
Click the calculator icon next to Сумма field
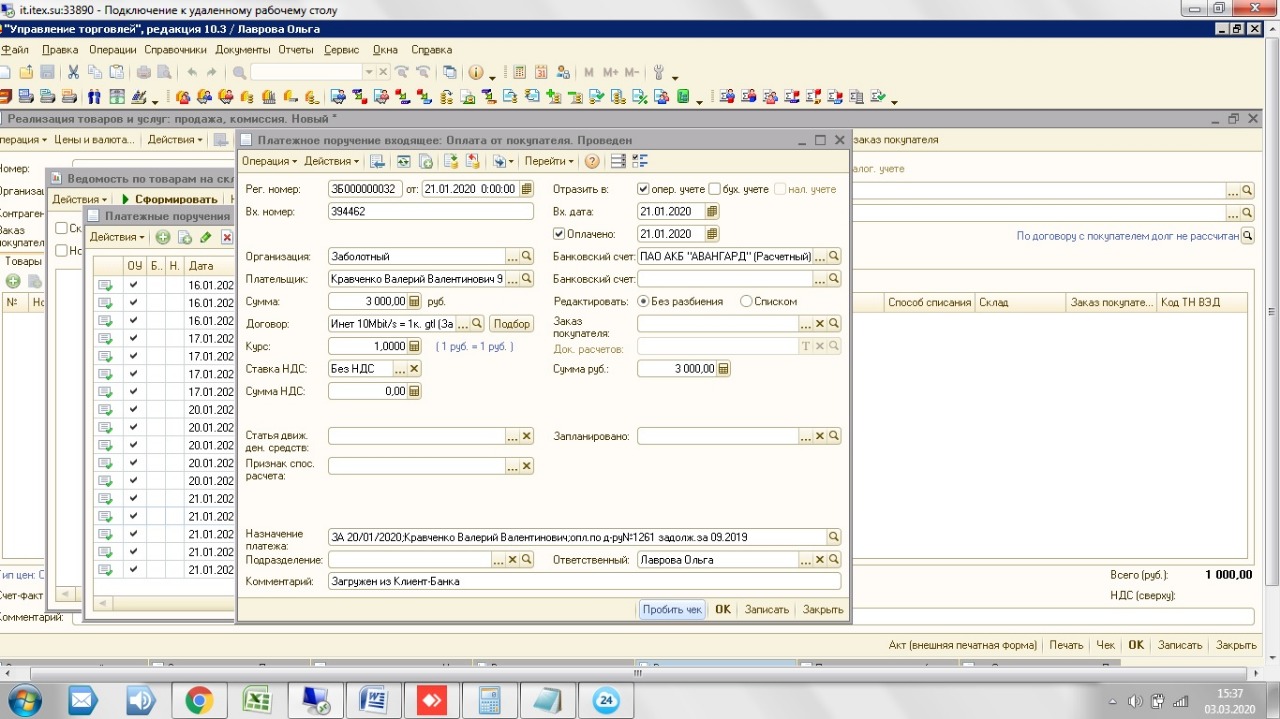415,301
